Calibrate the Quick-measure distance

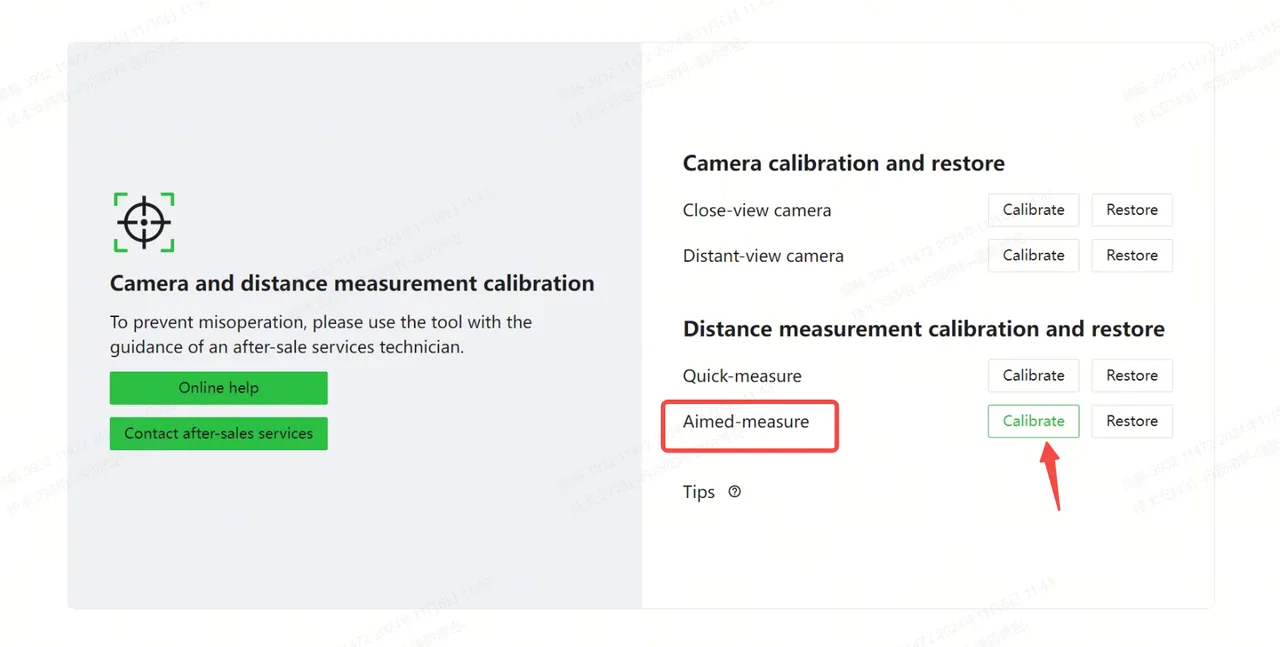pos(1034,376)
